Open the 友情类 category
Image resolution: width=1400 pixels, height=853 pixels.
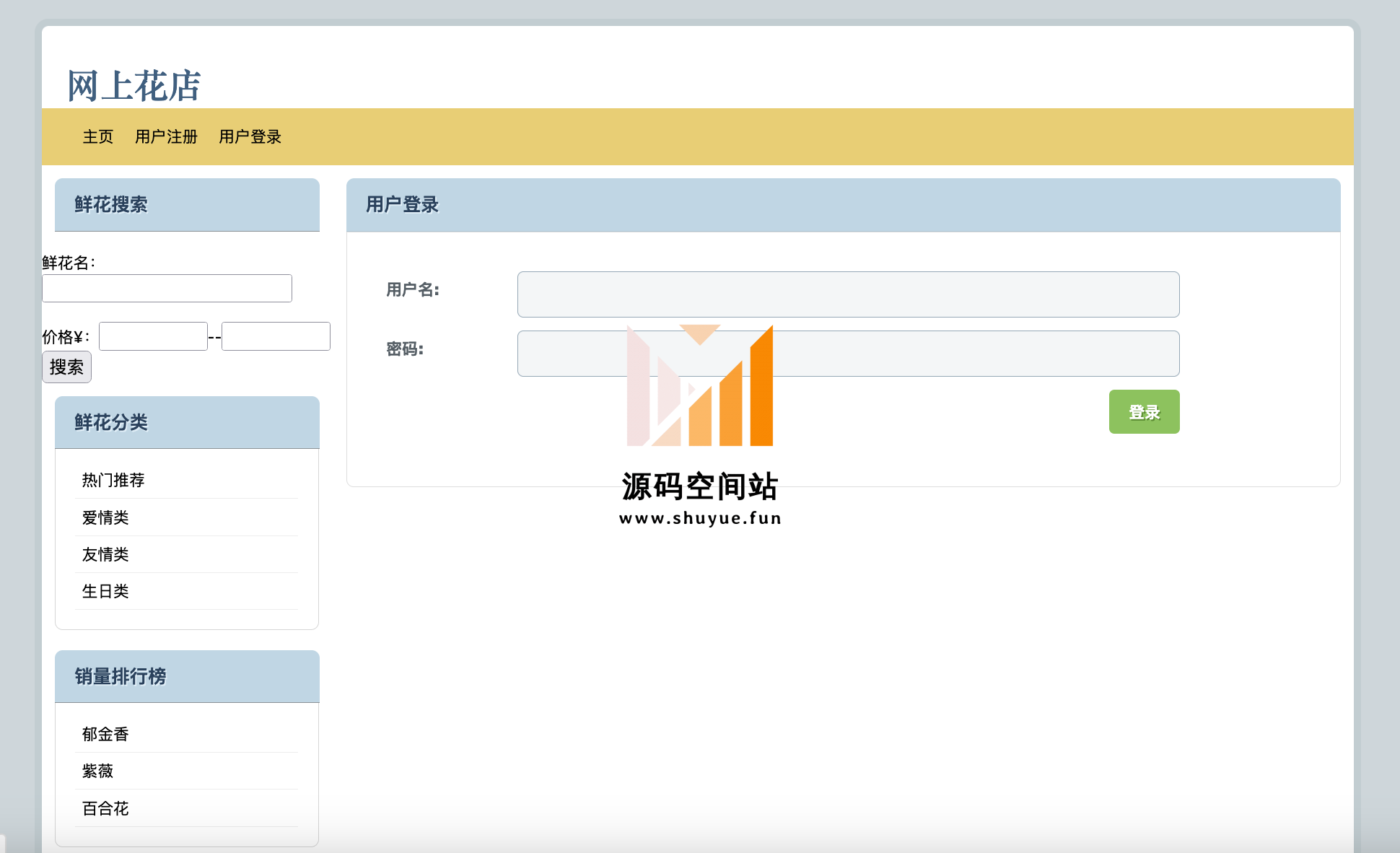coord(105,554)
